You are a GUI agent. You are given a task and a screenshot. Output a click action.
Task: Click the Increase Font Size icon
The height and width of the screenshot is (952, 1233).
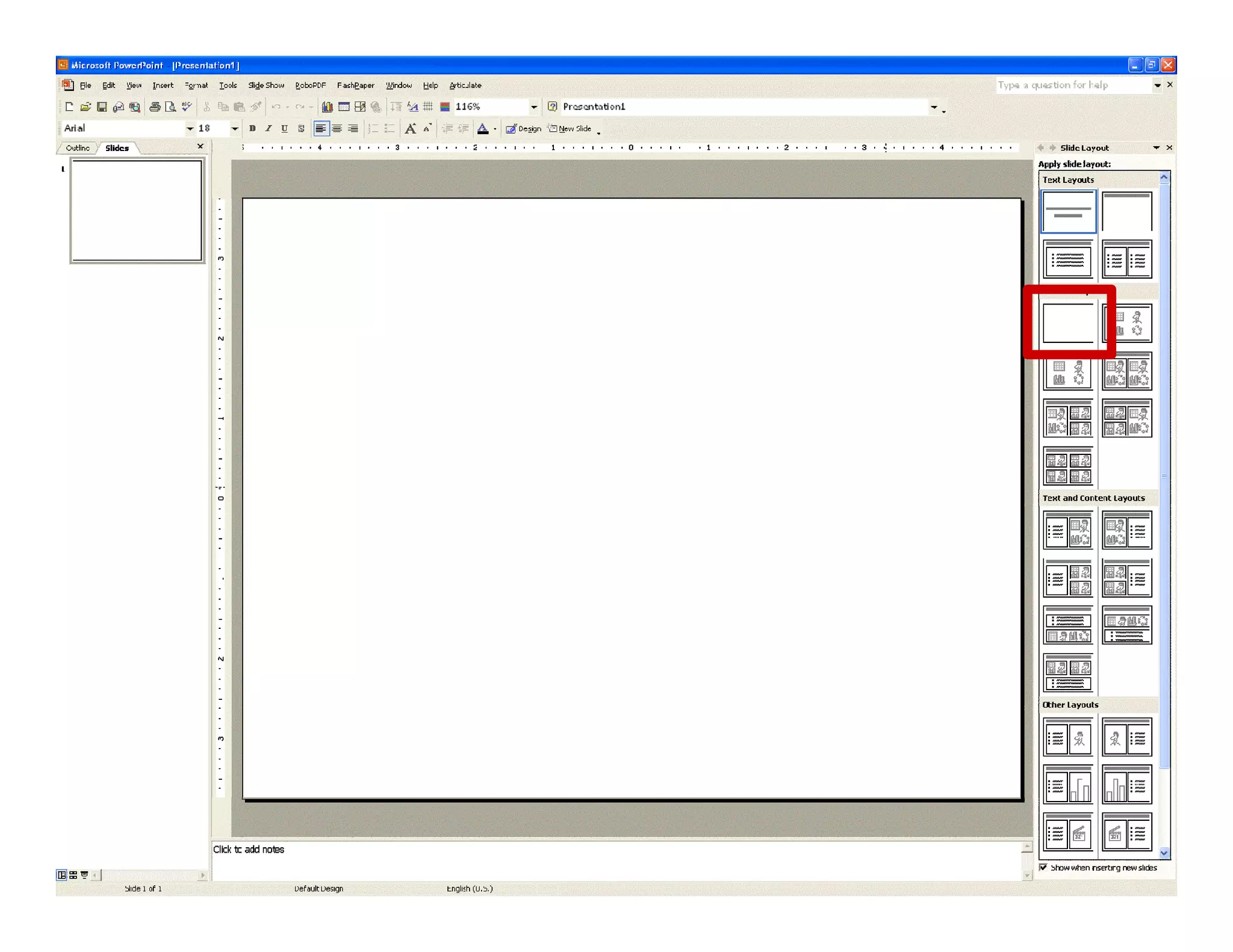[x=410, y=128]
